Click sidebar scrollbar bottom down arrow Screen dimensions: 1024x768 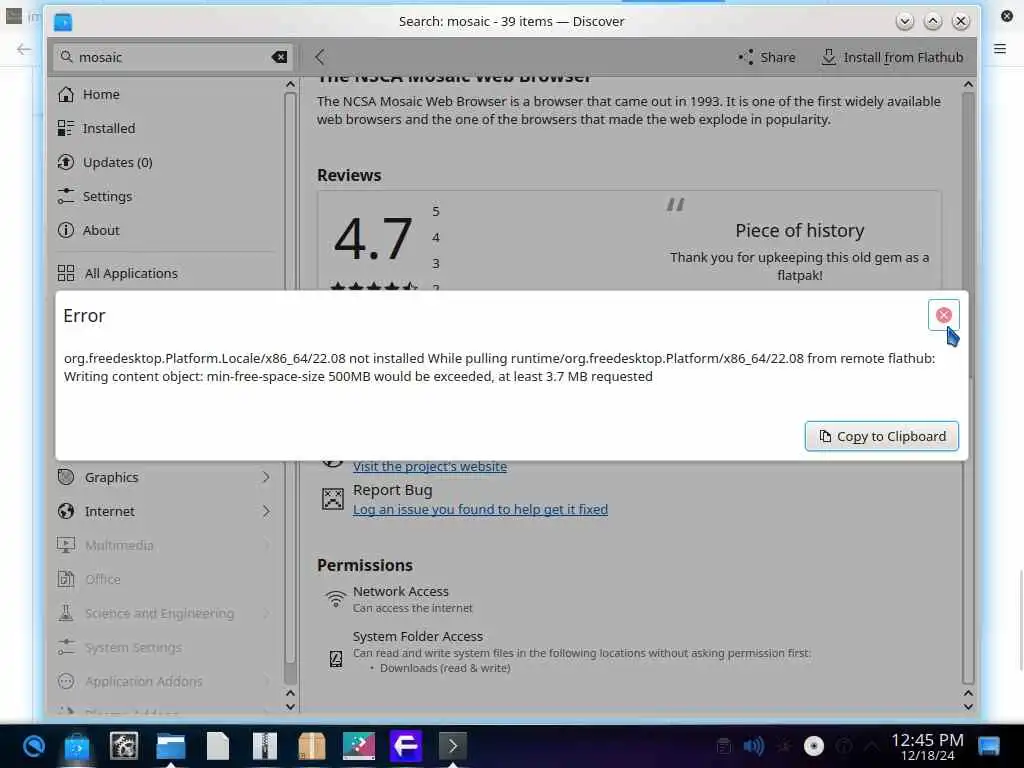(291, 707)
